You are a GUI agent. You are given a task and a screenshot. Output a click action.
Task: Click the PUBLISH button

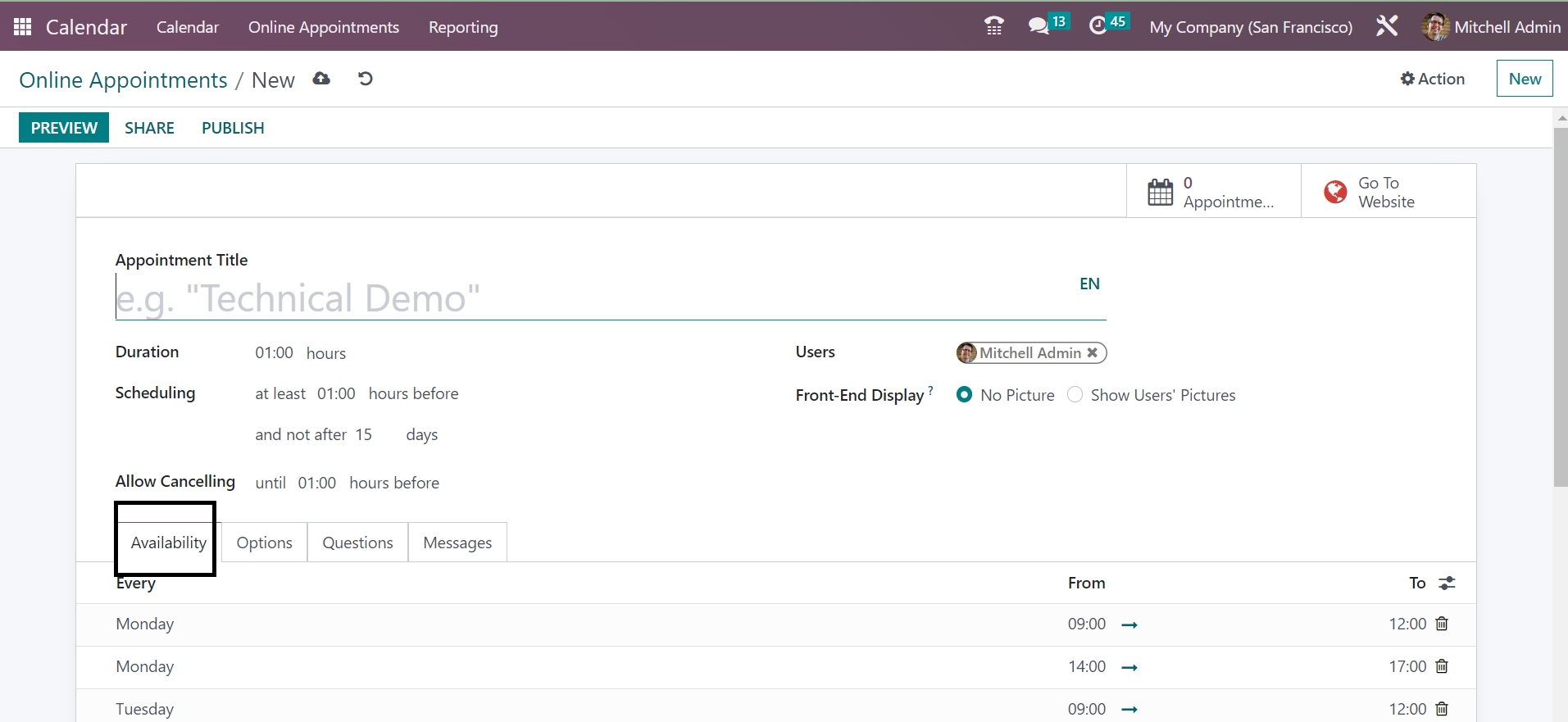click(x=233, y=128)
